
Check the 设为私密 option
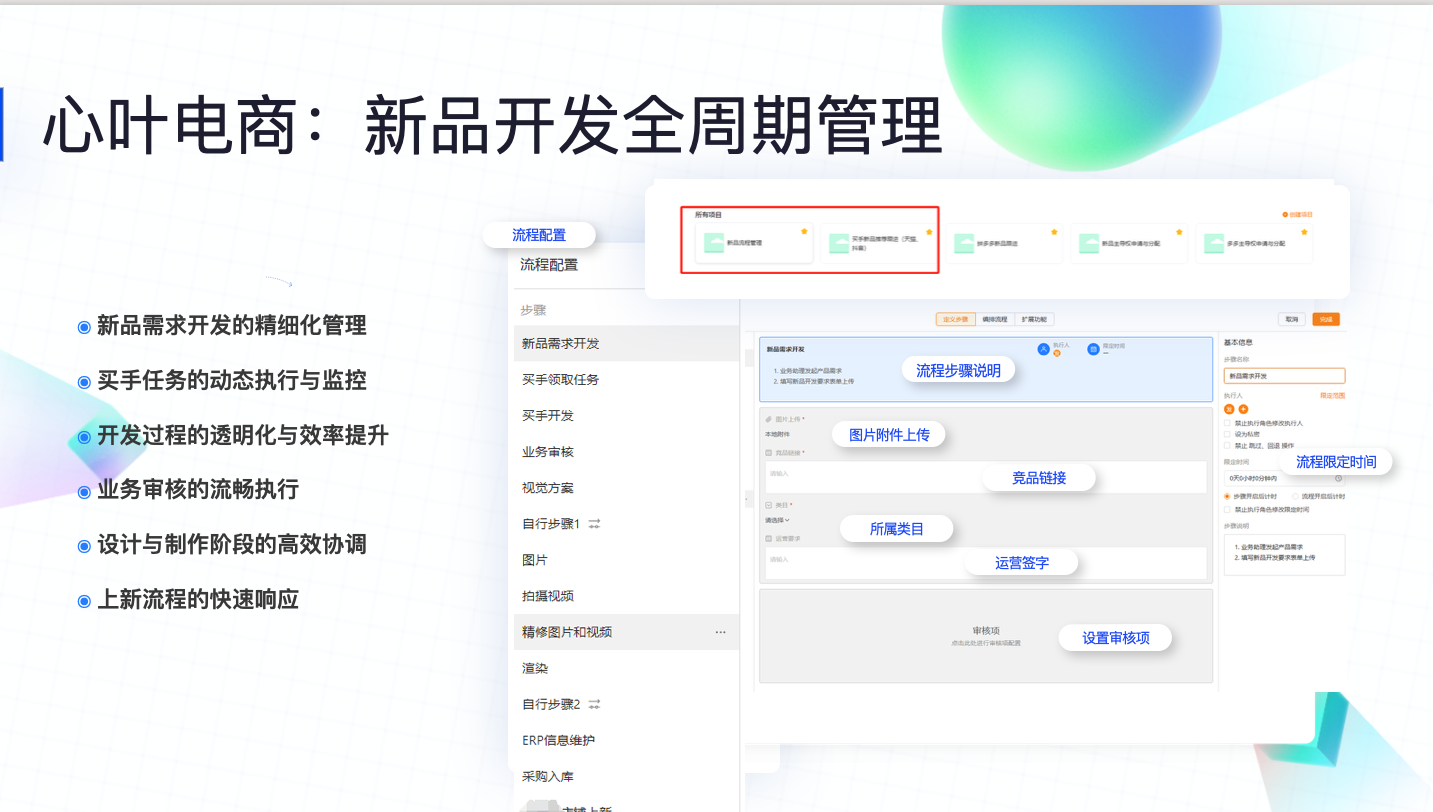[x=1227, y=434]
